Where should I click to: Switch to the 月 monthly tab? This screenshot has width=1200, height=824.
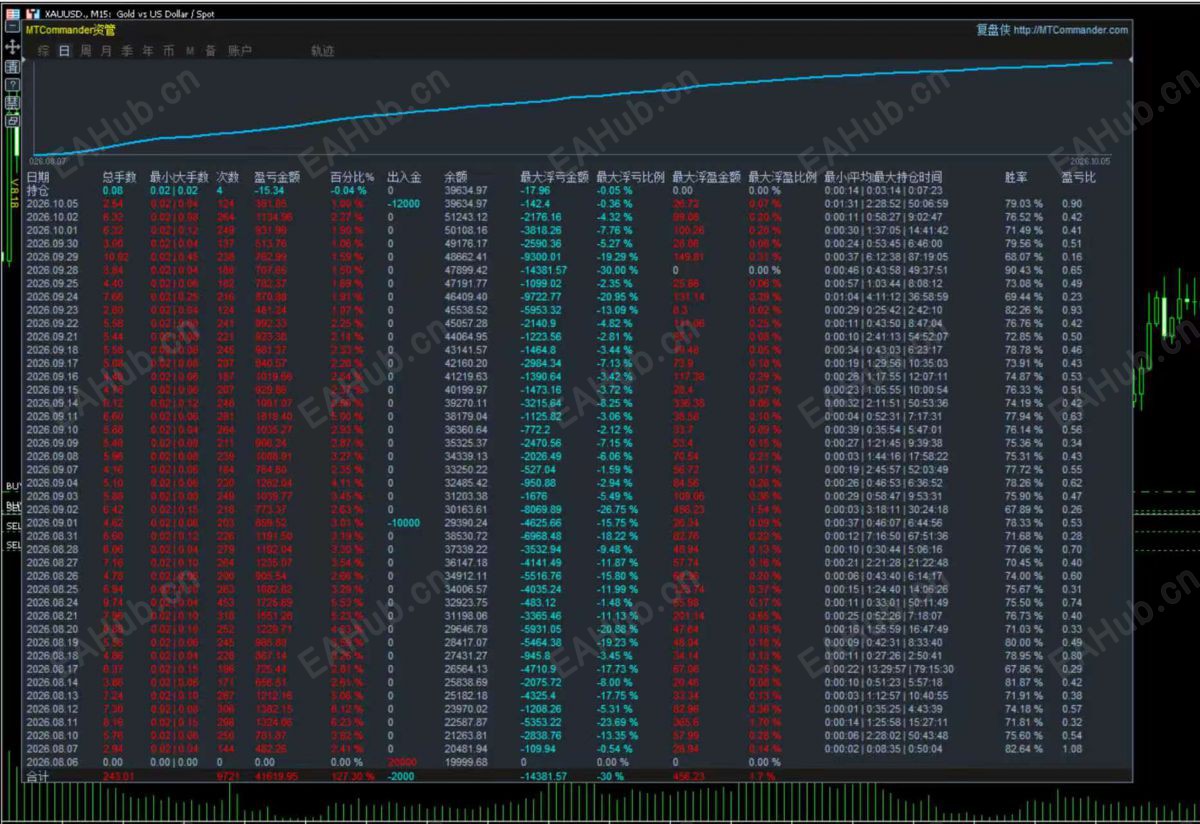(x=106, y=51)
